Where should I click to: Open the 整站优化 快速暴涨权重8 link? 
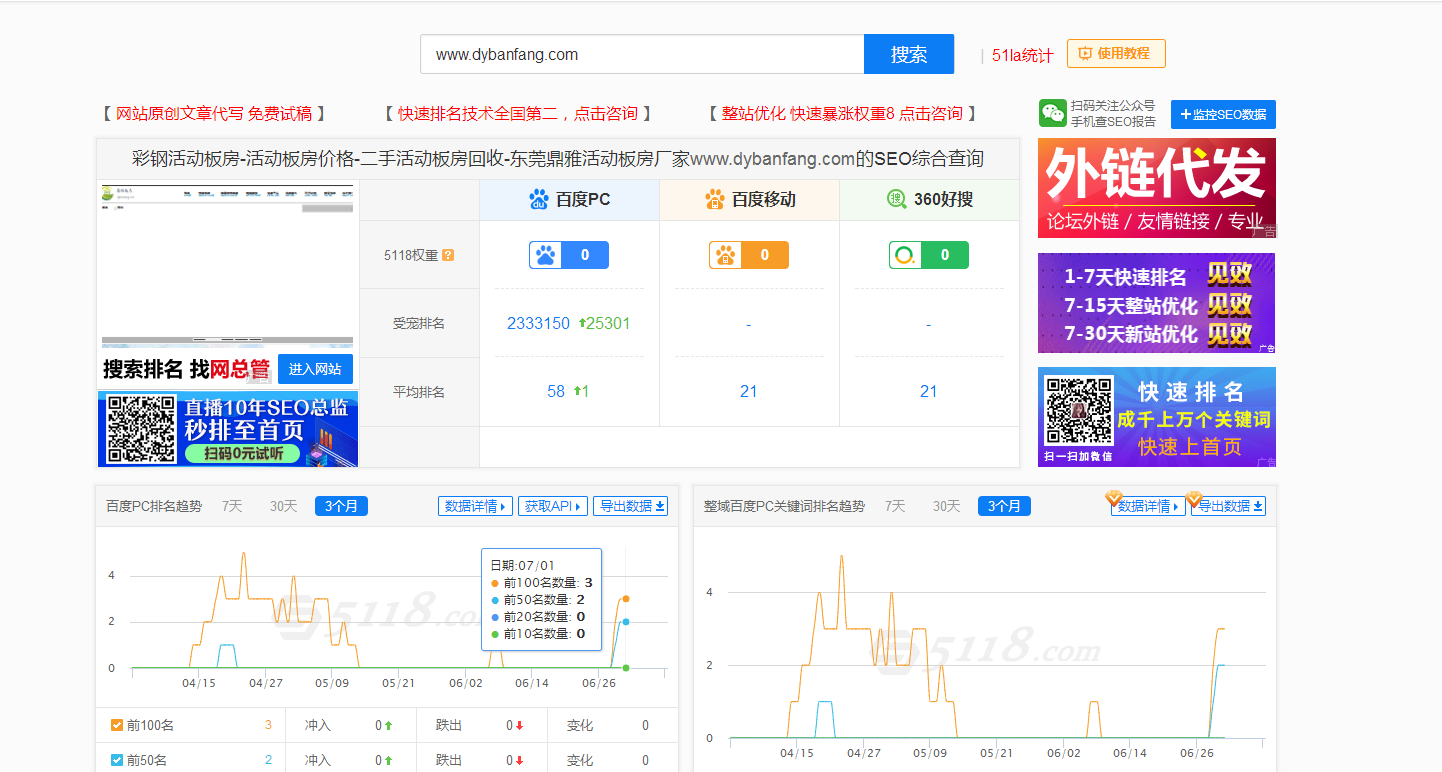point(842,114)
